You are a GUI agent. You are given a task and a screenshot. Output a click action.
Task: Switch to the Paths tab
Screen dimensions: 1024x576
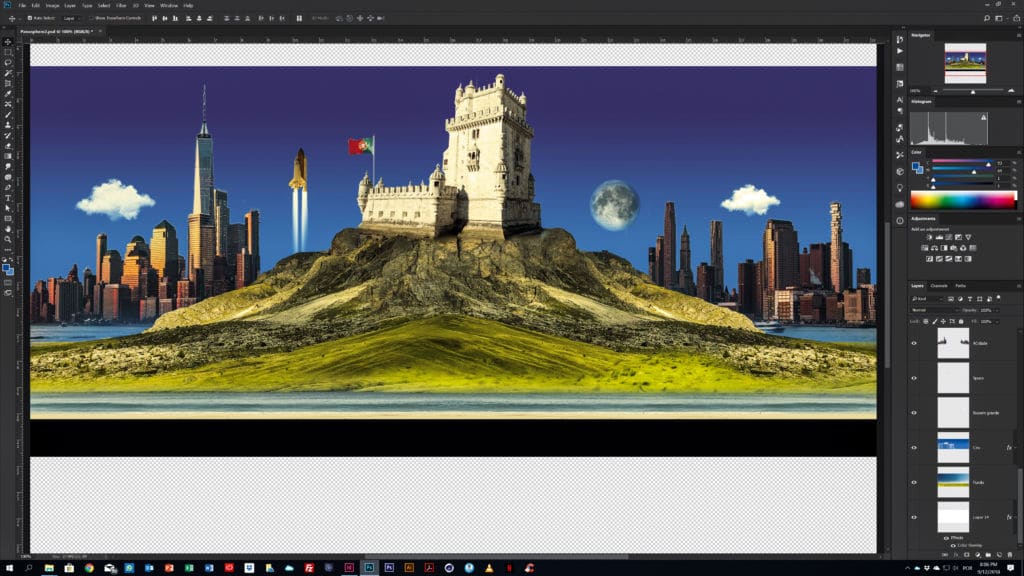click(961, 286)
